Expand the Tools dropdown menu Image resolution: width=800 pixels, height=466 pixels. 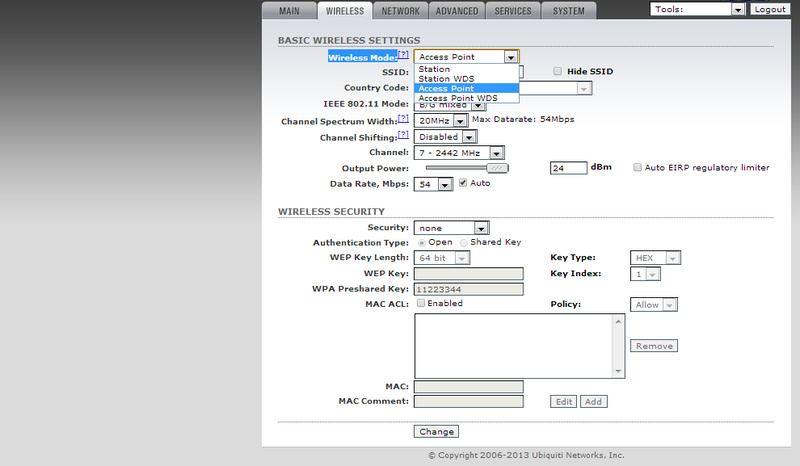697,9
